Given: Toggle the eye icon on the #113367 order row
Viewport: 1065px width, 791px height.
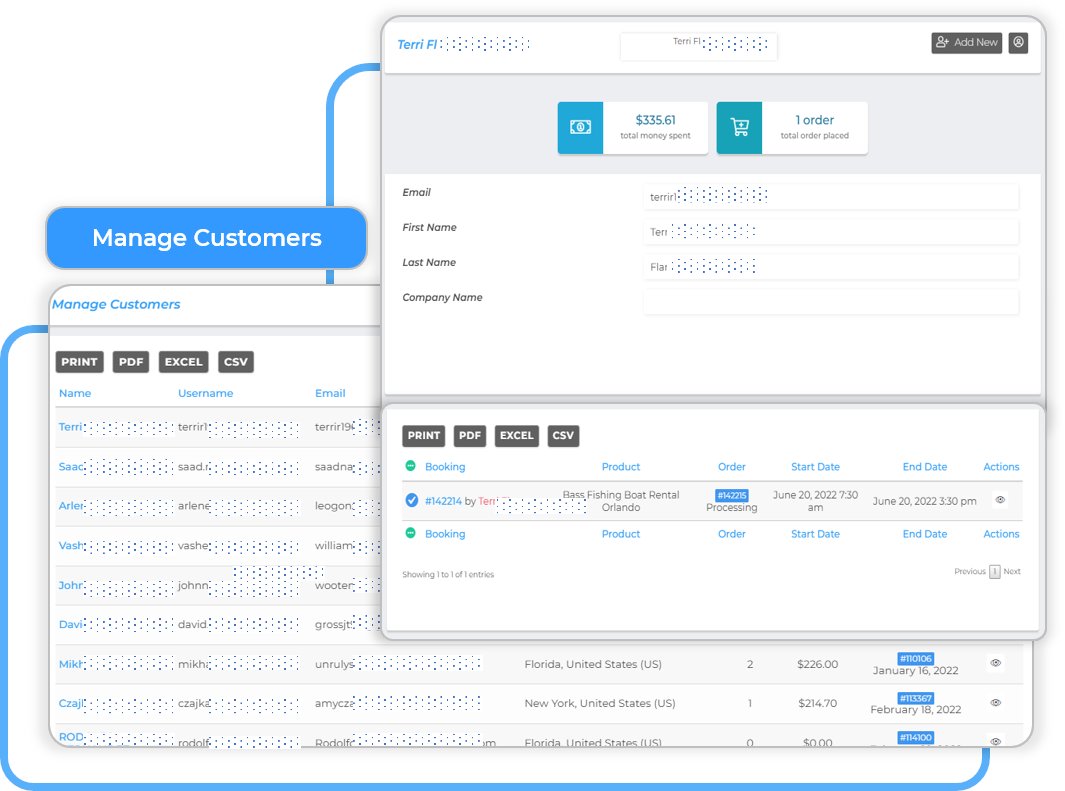Looking at the screenshot, I should 995,703.
